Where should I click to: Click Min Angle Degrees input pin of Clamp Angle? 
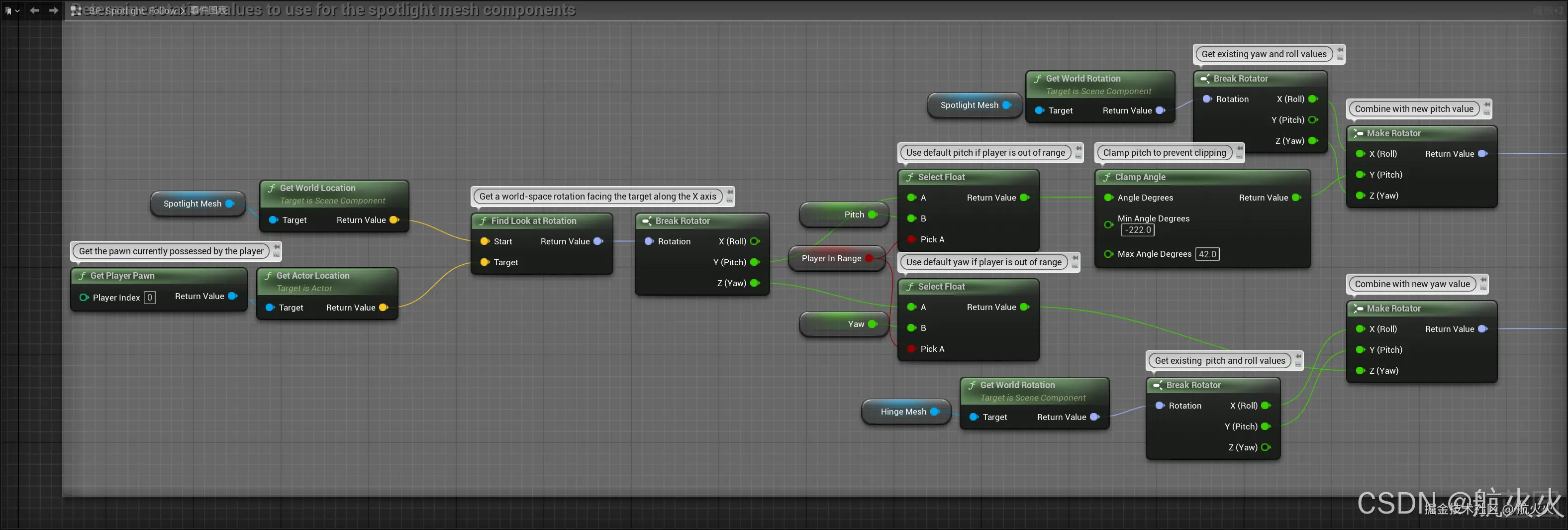[x=1108, y=225]
